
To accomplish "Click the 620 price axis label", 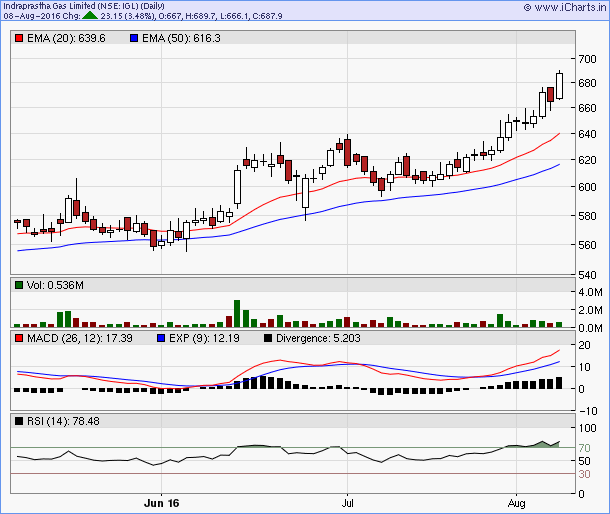I will click(x=587, y=160).
